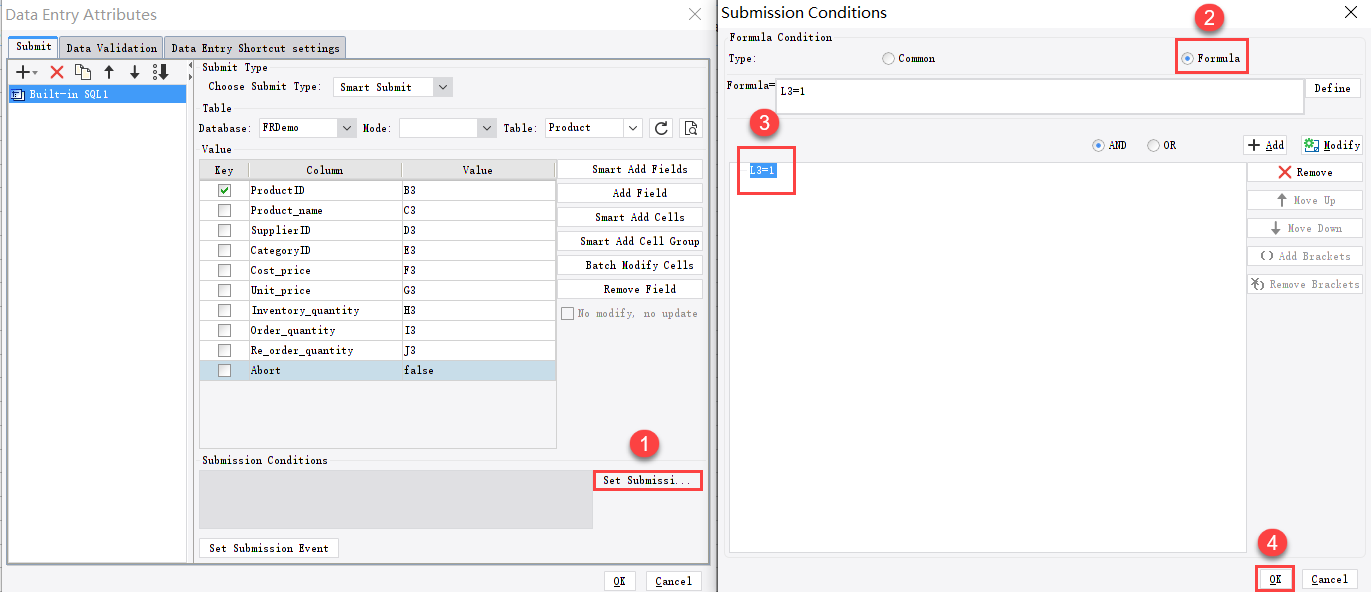Switch condition logic to OR
This screenshot has height=592, width=1371.
coord(1152,144)
